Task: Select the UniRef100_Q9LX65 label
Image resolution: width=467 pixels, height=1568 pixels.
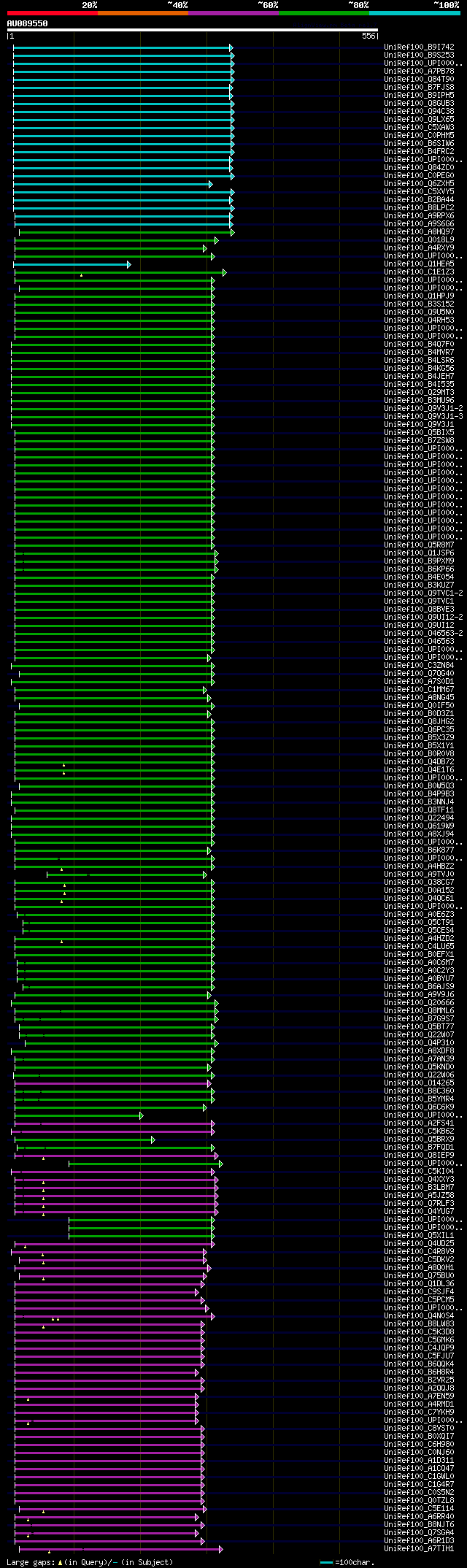Action: click(419, 119)
